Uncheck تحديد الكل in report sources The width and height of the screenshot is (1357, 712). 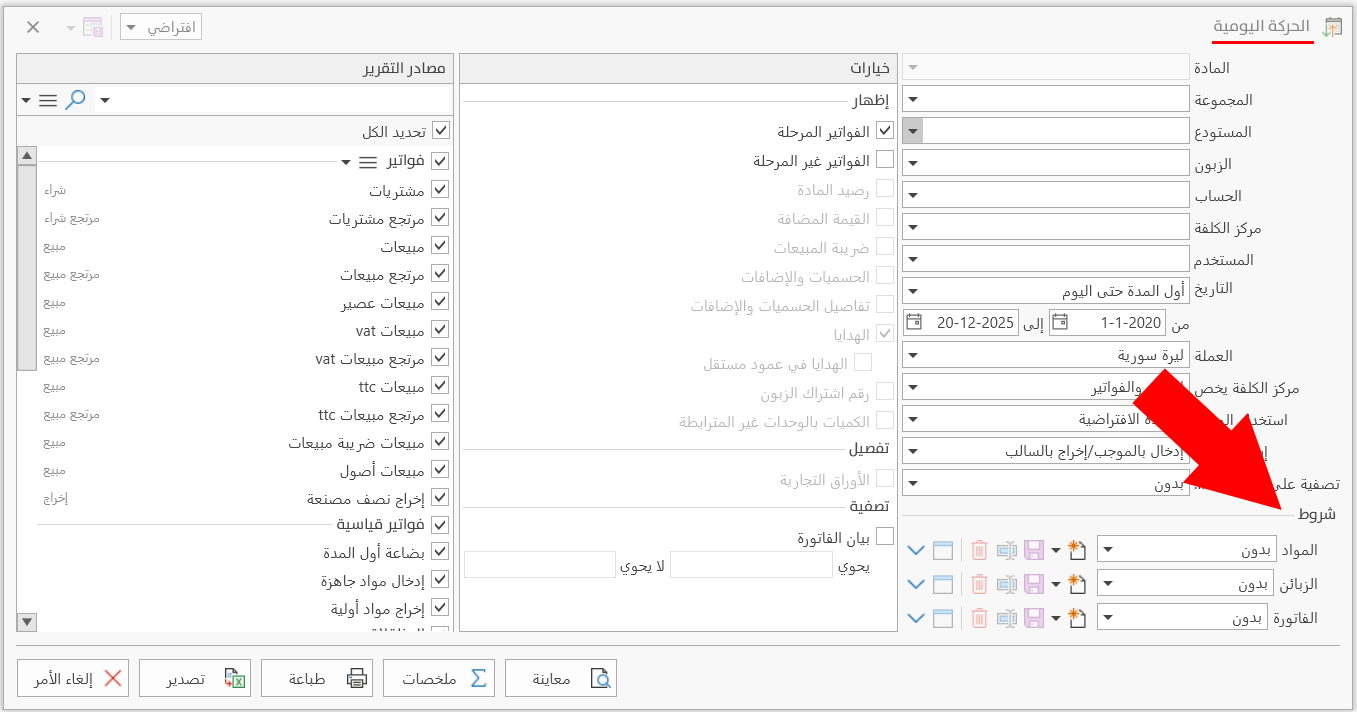tap(441, 129)
